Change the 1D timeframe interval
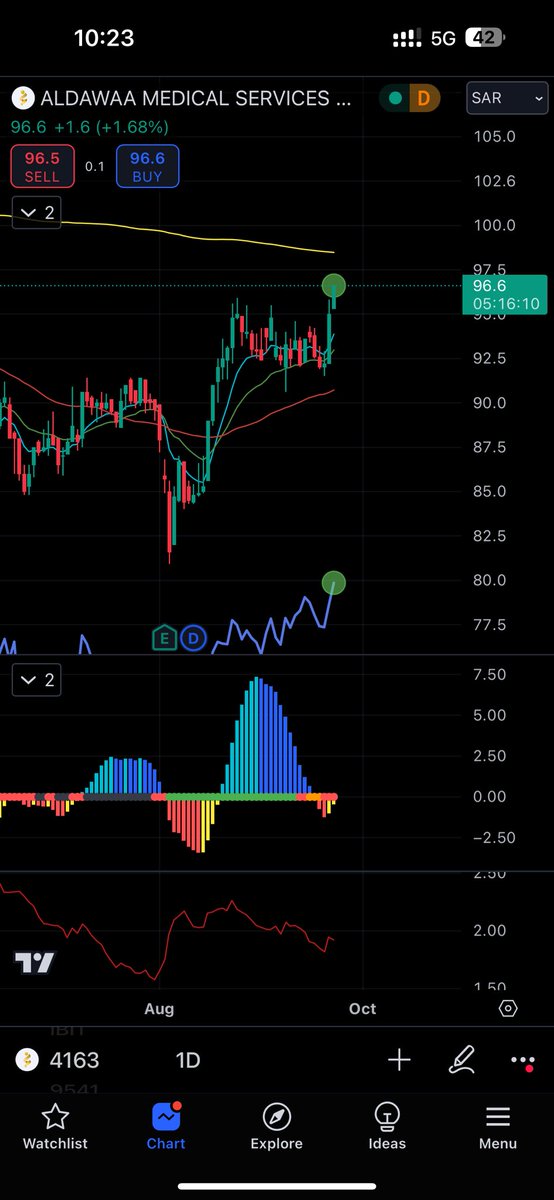This screenshot has height=1200, width=554. click(187, 1060)
